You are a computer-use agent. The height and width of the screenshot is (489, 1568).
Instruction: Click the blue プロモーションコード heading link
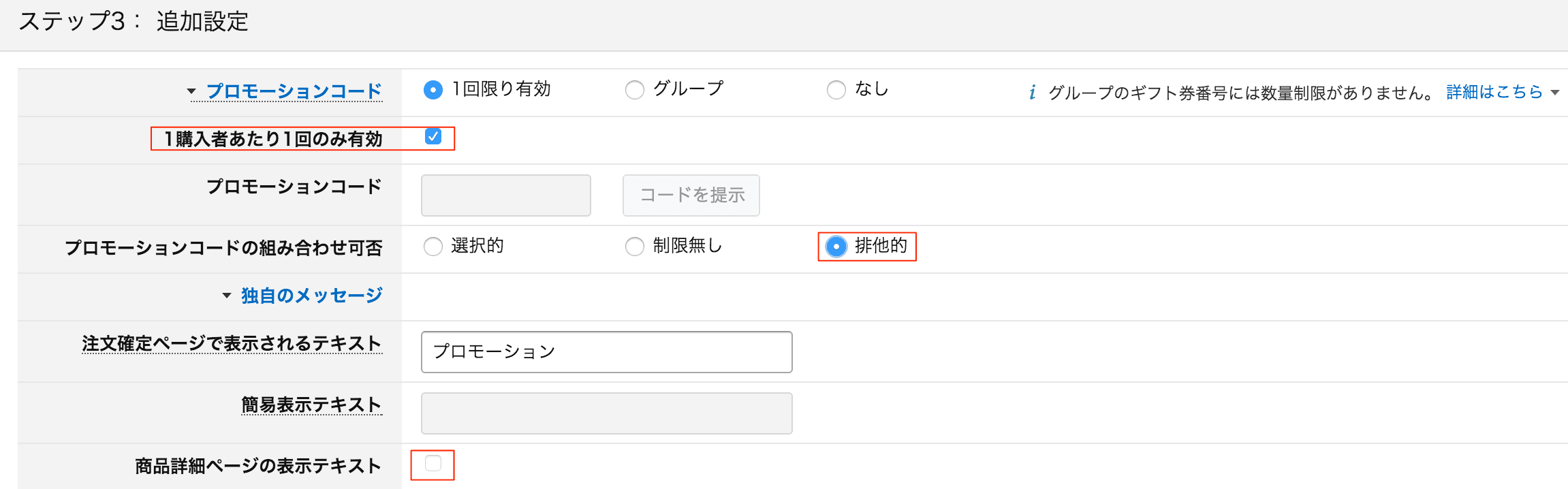294,91
